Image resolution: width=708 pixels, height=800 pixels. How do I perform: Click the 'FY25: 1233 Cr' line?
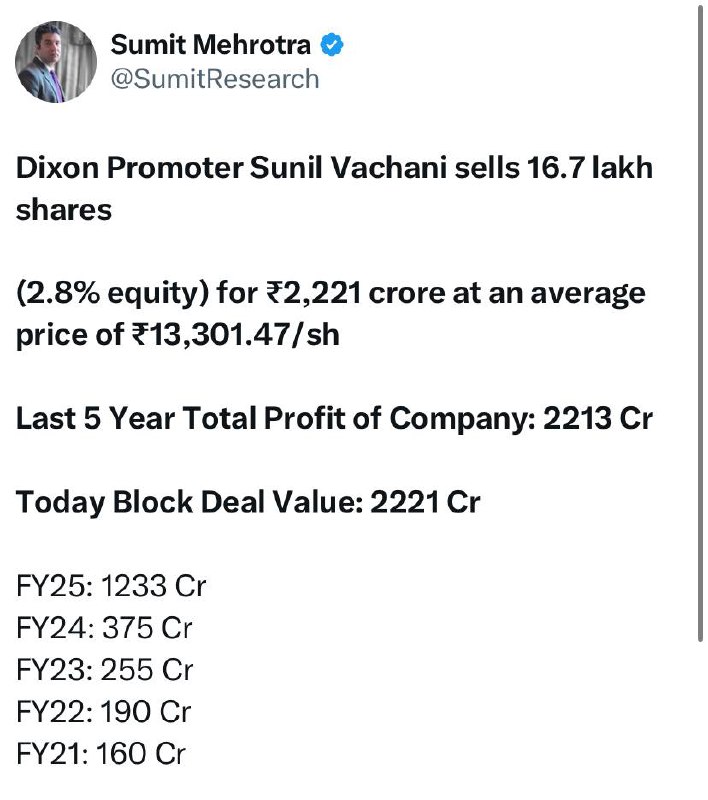[x=111, y=586]
